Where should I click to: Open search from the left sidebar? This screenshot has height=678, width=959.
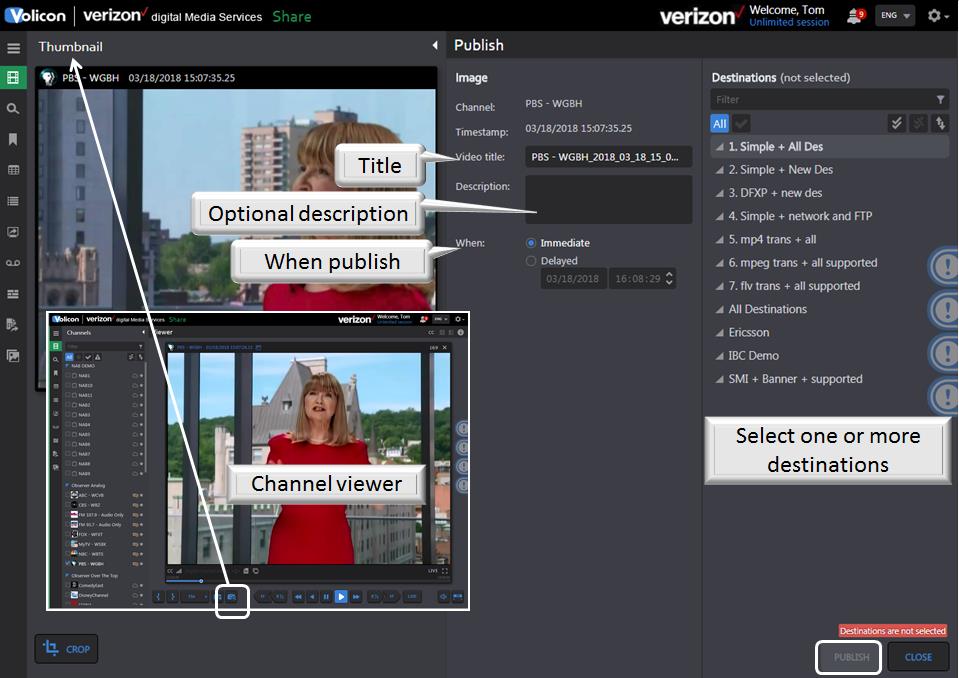(13, 108)
